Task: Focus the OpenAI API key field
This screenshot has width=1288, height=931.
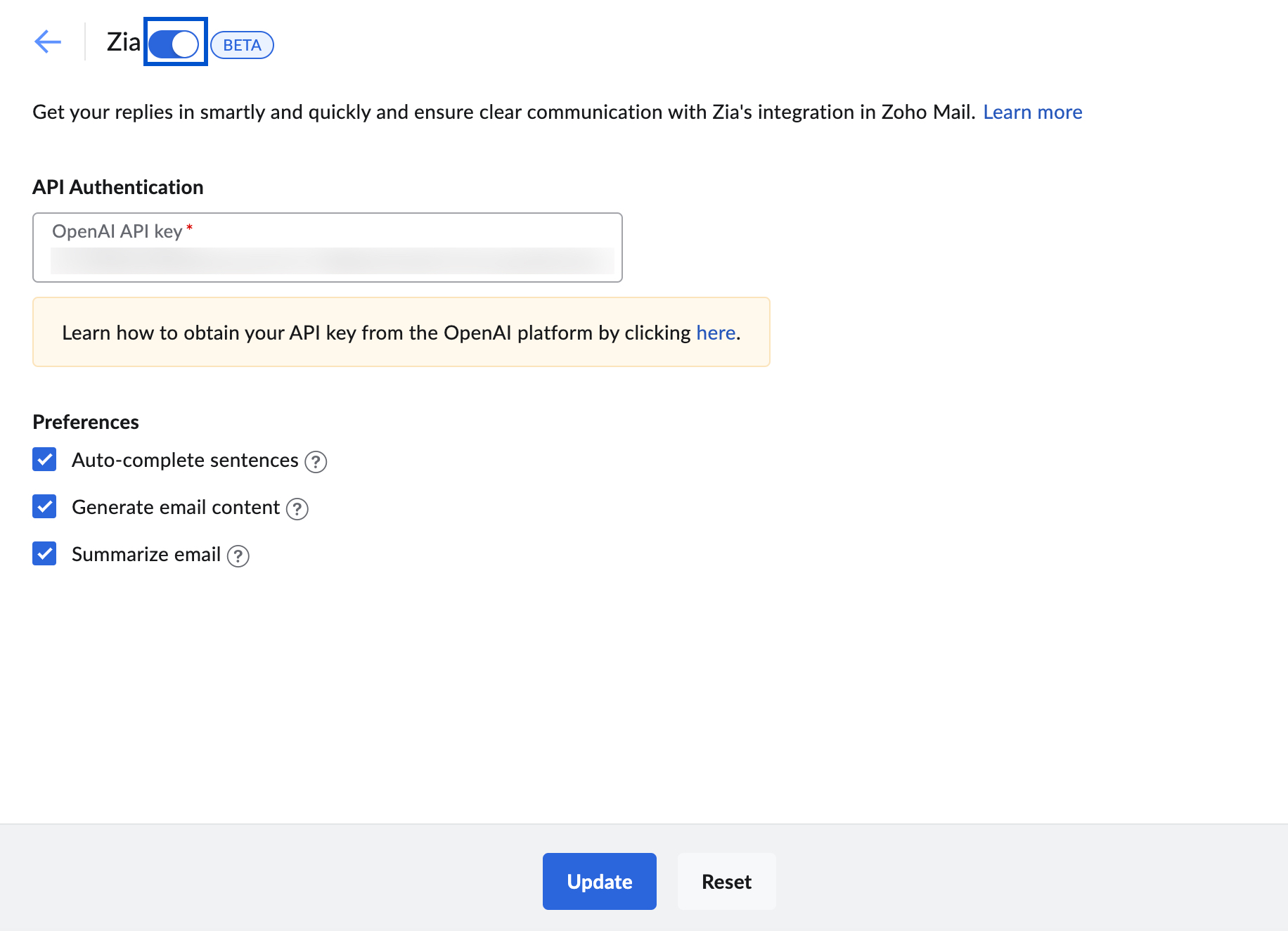Action: [328, 248]
